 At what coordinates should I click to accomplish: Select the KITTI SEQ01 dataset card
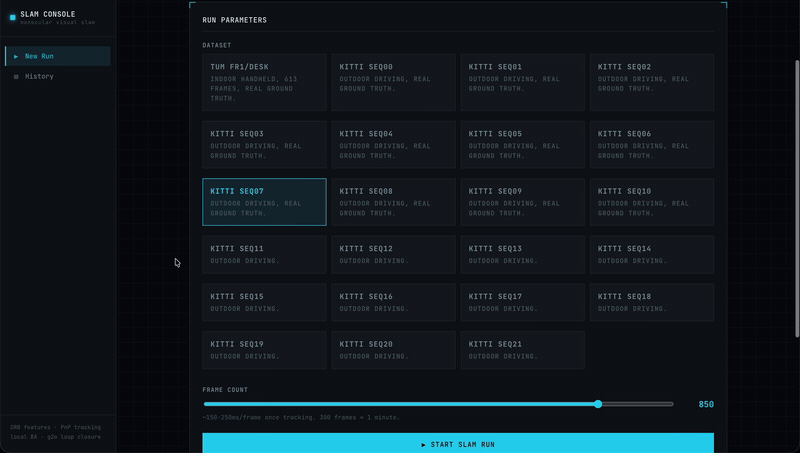tap(522, 83)
